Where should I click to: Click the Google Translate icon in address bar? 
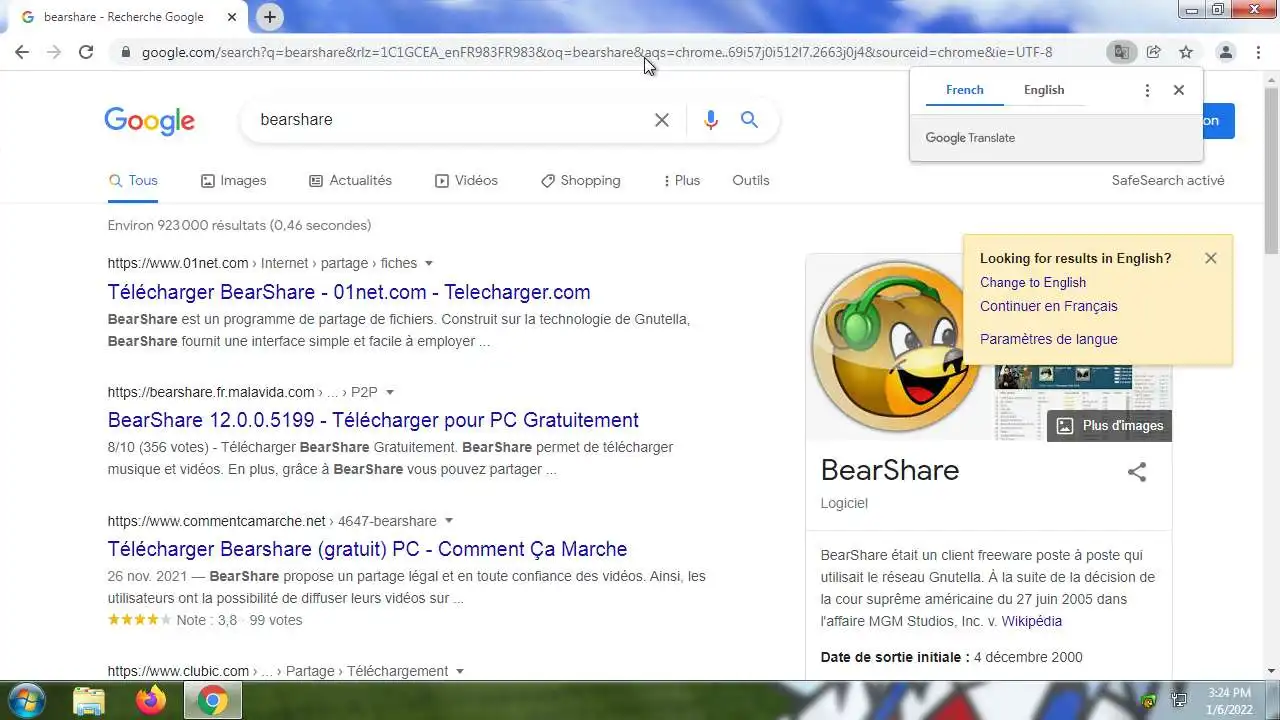[1122, 52]
